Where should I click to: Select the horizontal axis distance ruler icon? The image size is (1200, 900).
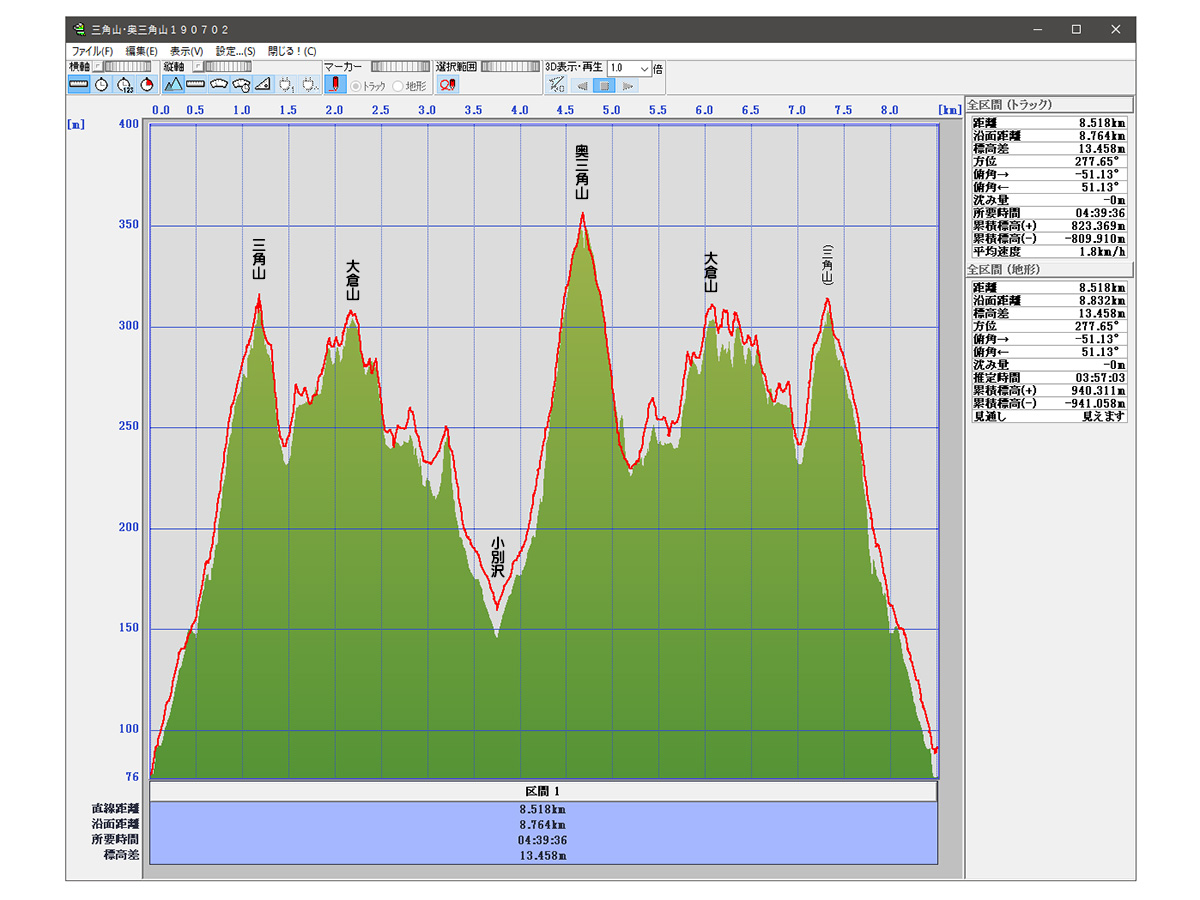[79, 85]
